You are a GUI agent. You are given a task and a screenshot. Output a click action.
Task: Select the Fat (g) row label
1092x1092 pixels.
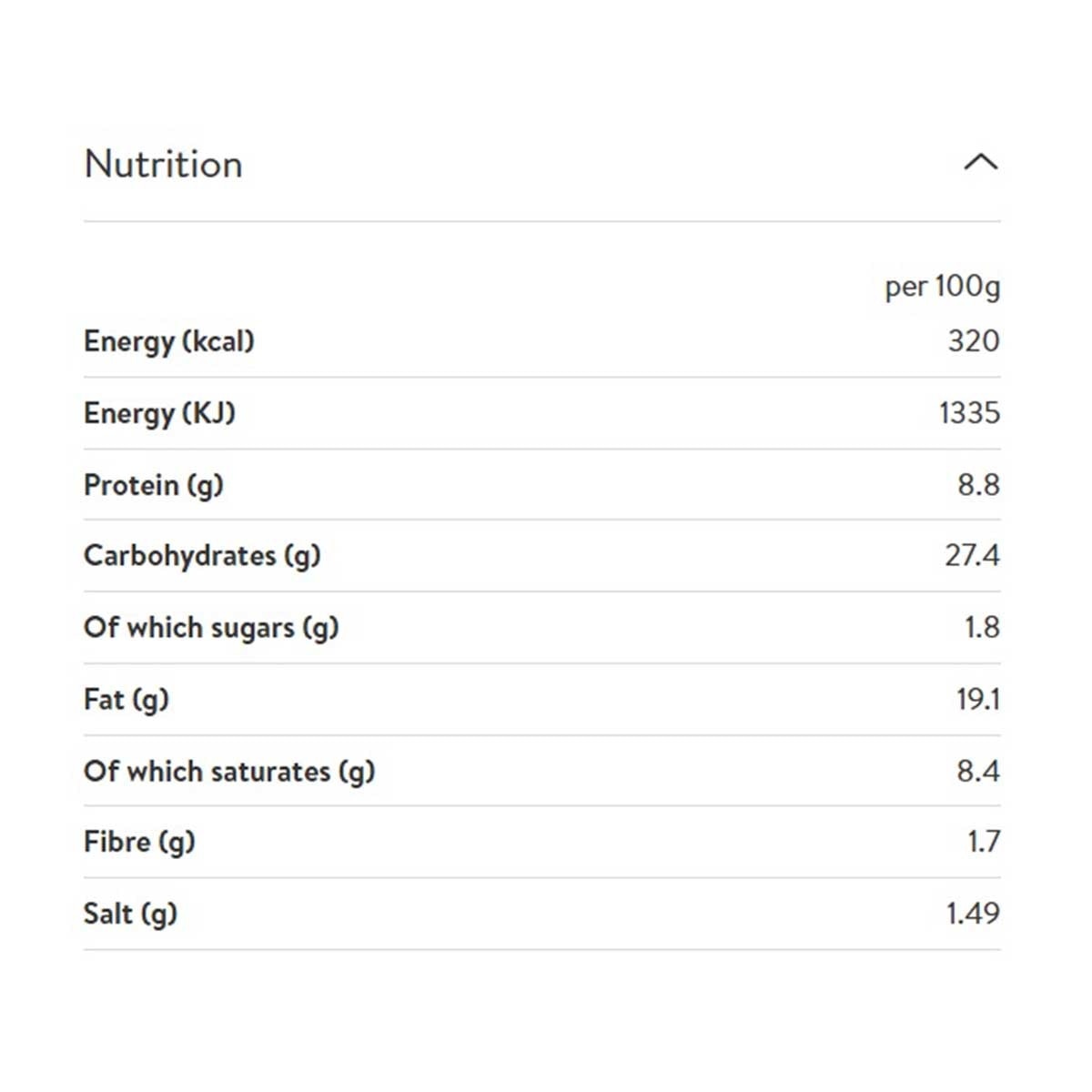126,700
